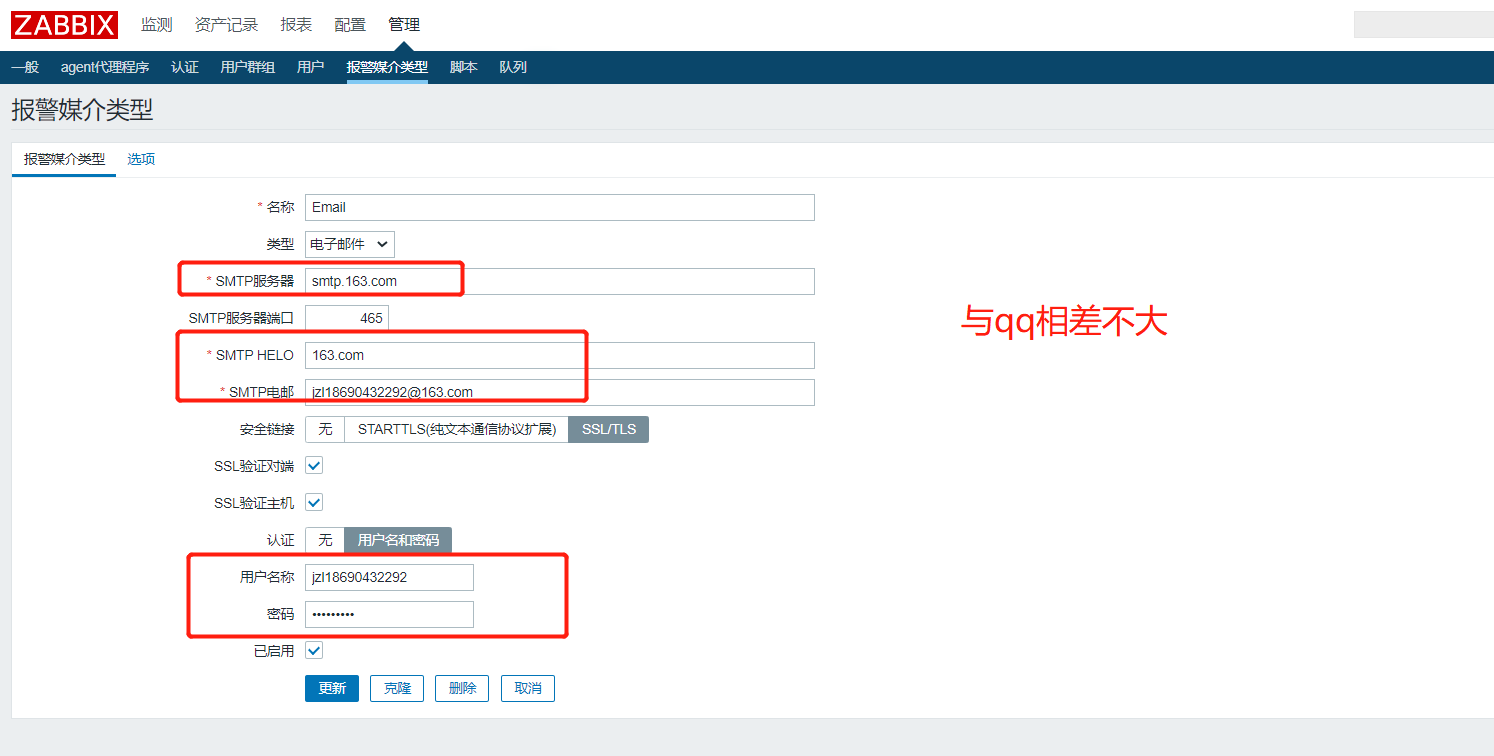This screenshot has width=1494, height=756.
Task: Click the SMTP电邮 address field
Action: pos(560,392)
